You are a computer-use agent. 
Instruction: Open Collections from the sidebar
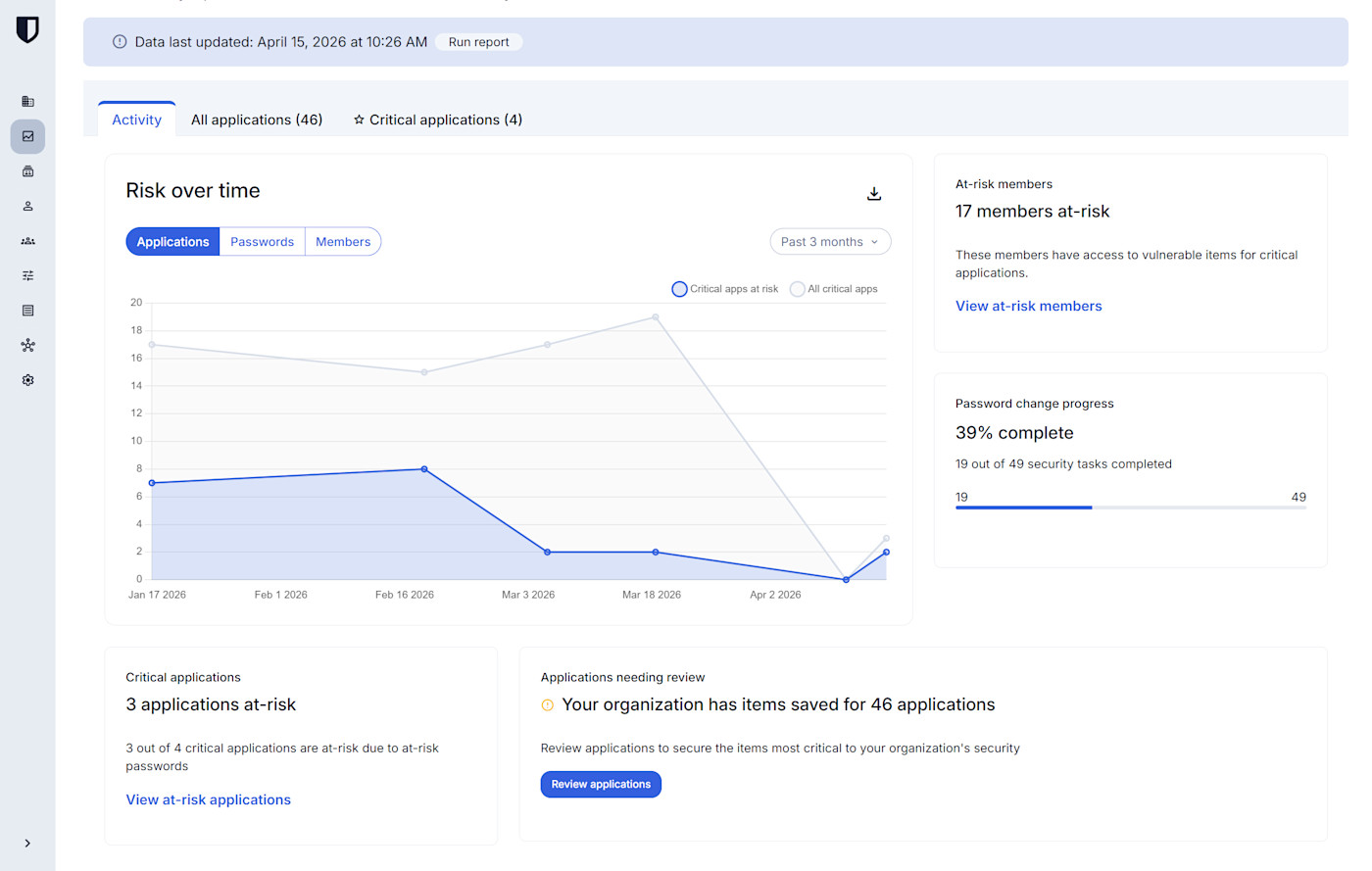click(x=27, y=171)
